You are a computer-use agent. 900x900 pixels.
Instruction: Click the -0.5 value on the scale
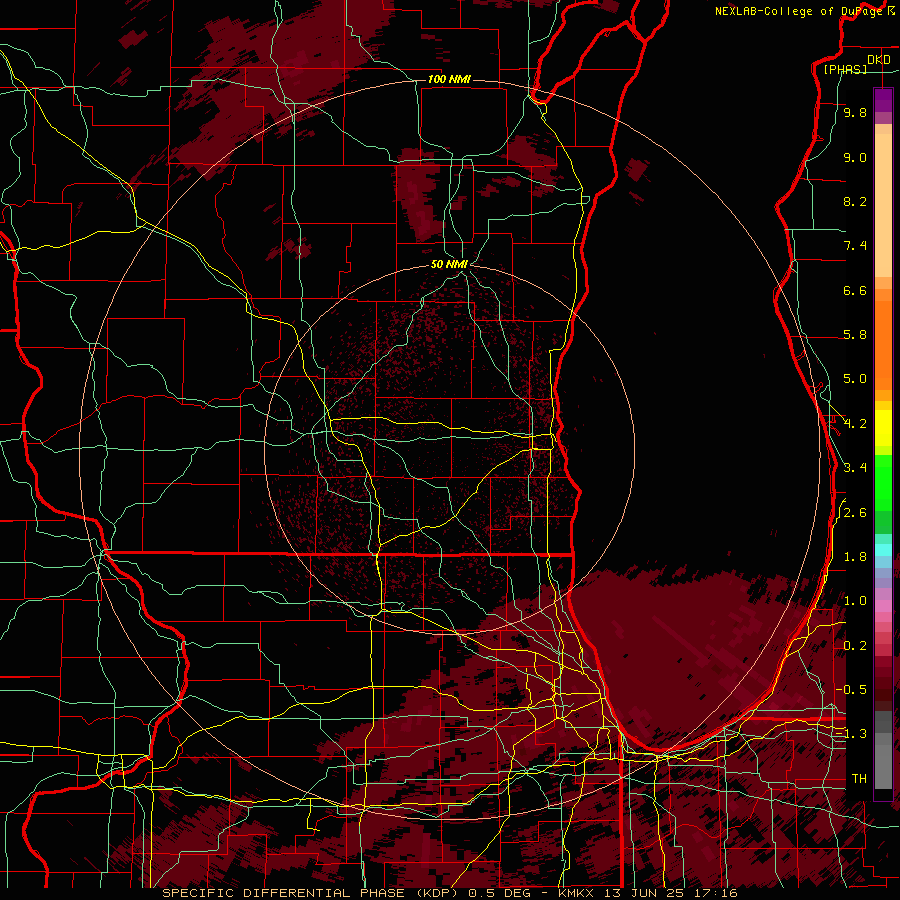pyautogui.click(x=851, y=690)
